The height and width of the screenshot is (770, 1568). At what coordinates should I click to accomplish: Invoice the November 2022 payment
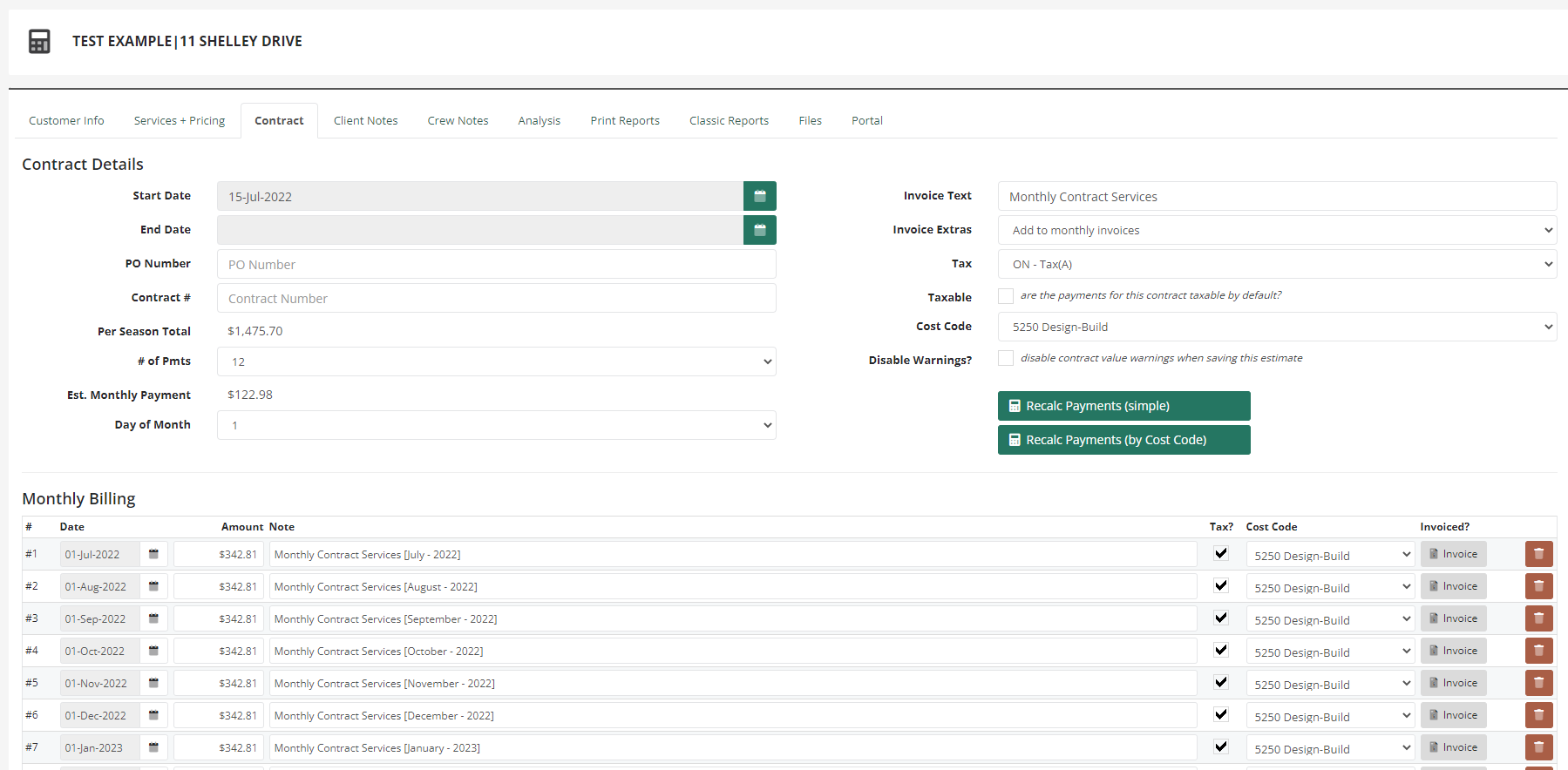click(x=1453, y=683)
